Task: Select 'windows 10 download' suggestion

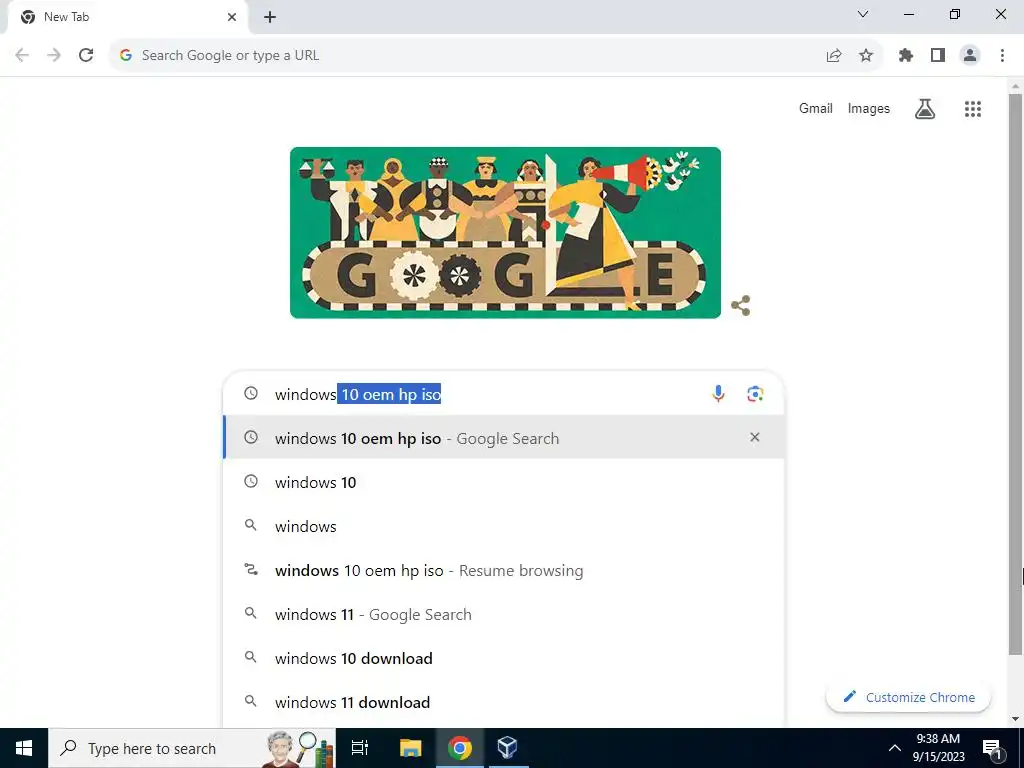Action: tap(504, 658)
